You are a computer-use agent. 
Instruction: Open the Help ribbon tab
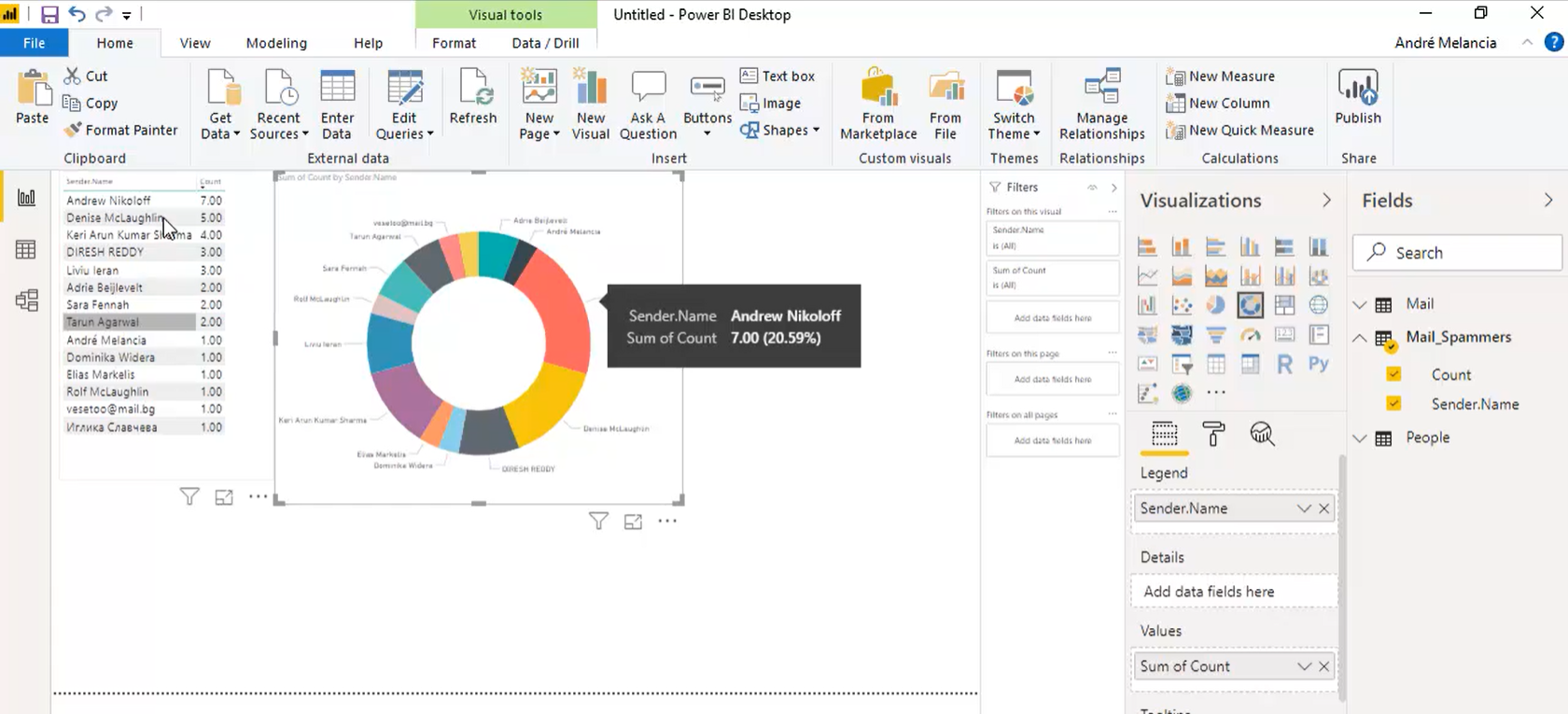[x=368, y=43]
